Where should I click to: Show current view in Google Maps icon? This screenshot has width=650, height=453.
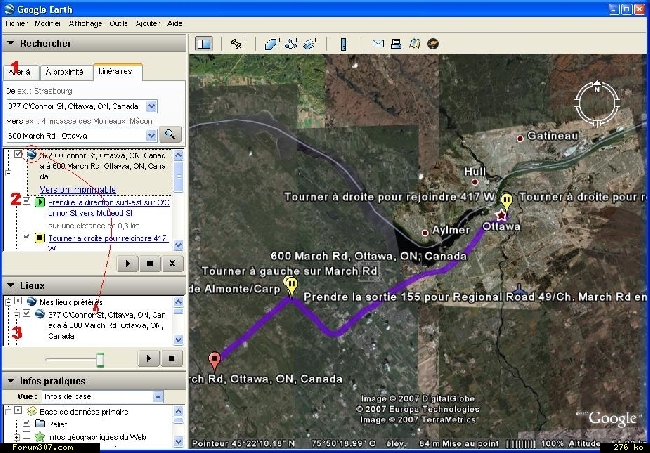click(x=414, y=44)
